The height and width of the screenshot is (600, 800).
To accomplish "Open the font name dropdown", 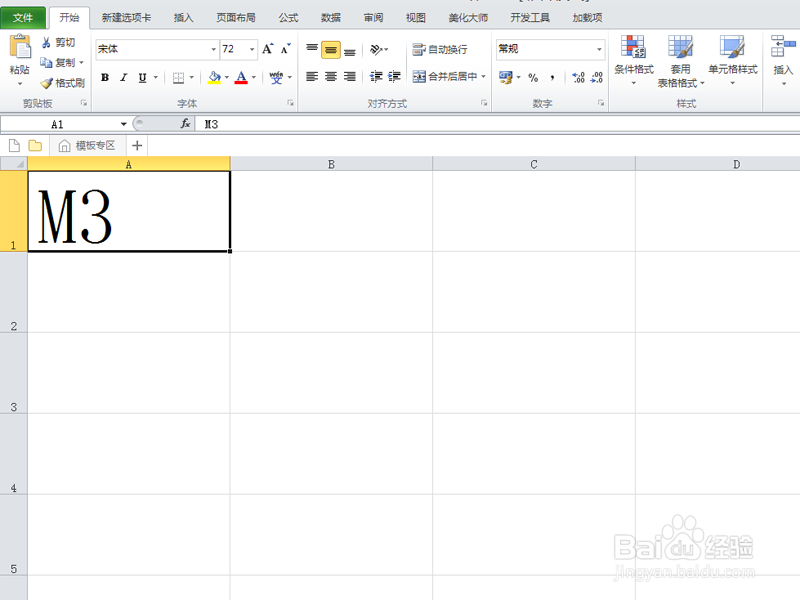I will [x=215, y=48].
